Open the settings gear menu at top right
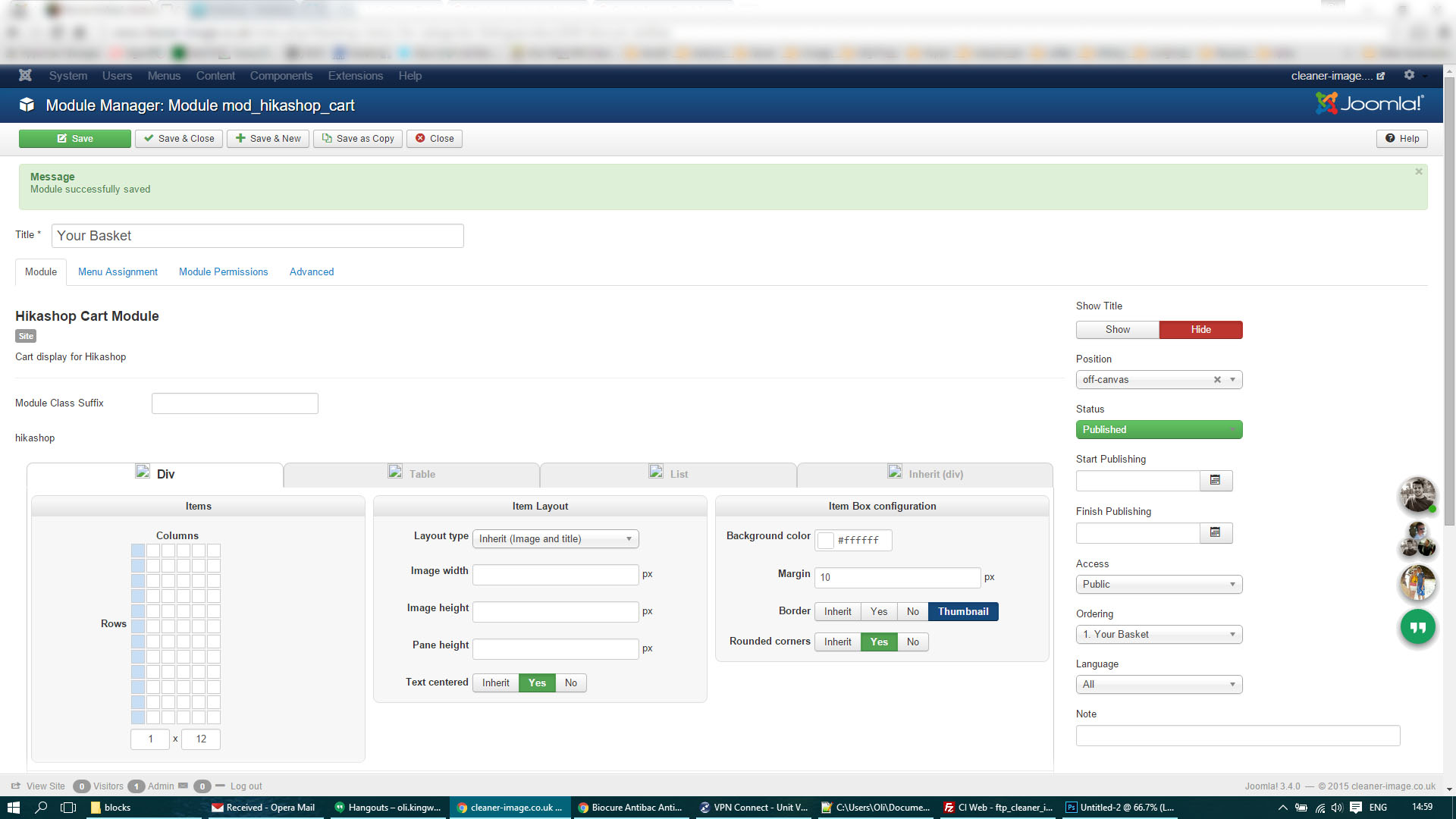Screen dimensions: 1456x819 1409,75
